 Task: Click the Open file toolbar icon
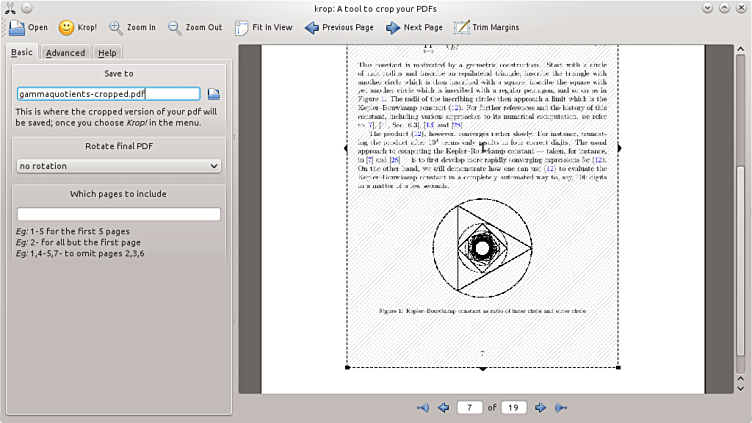[x=28, y=28]
